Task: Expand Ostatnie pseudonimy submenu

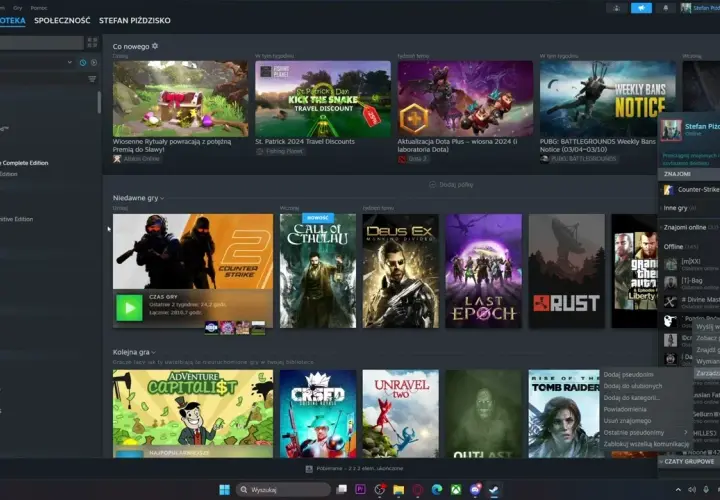Action: pos(646,433)
